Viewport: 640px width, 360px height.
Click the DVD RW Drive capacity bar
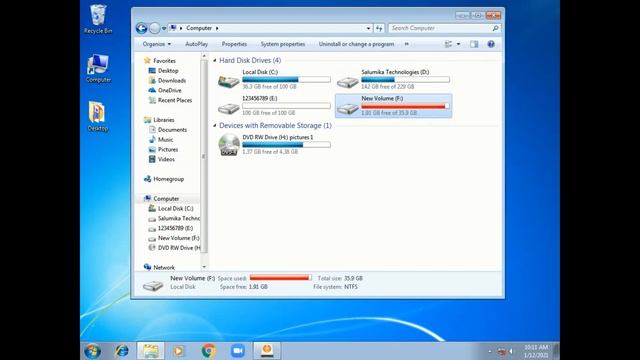tap(286, 144)
